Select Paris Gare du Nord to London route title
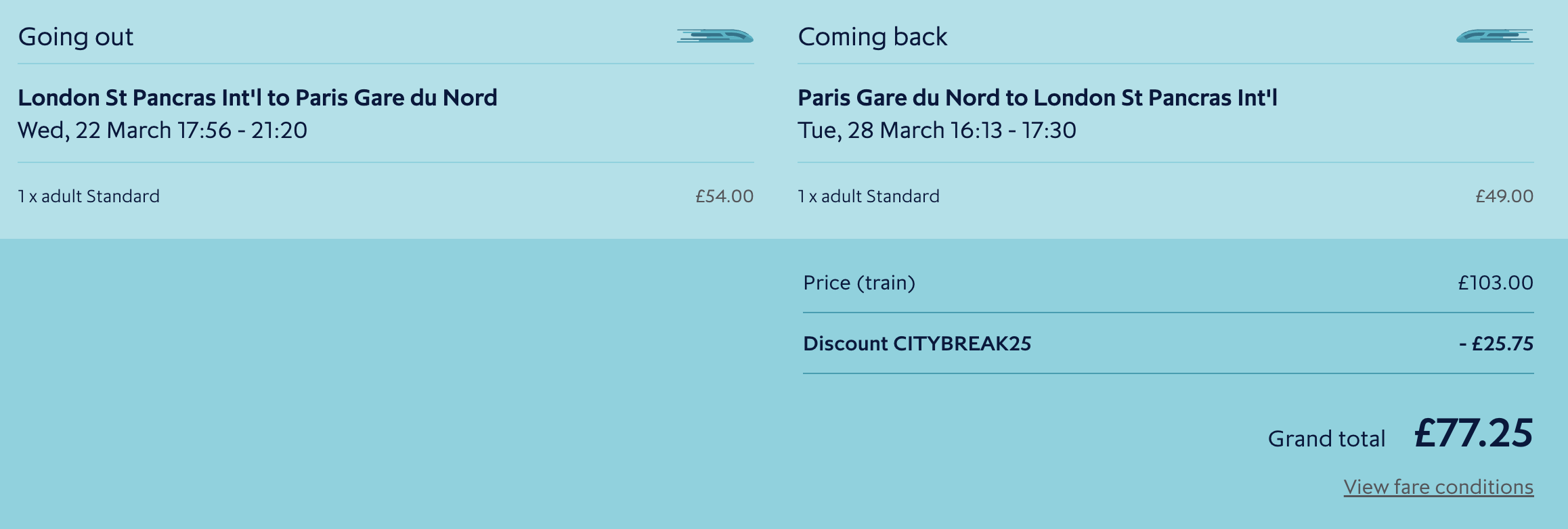The height and width of the screenshot is (529, 1568). click(x=1037, y=98)
